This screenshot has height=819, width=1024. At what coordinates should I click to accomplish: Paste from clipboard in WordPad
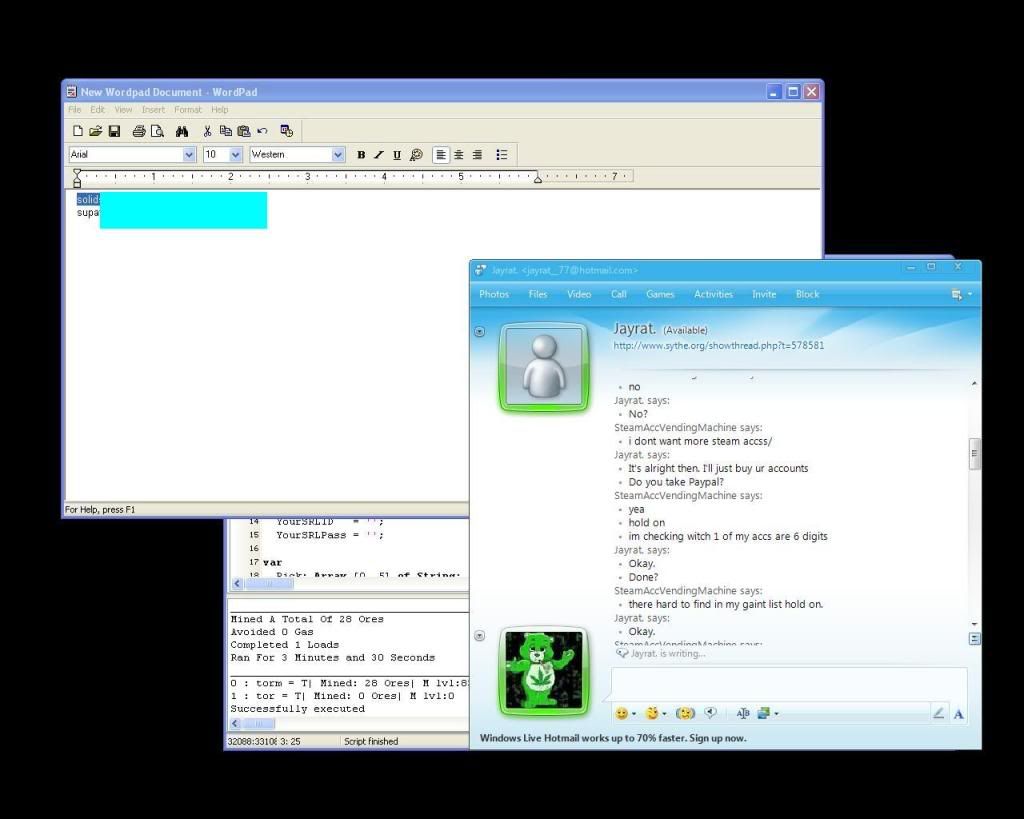[x=244, y=131]
